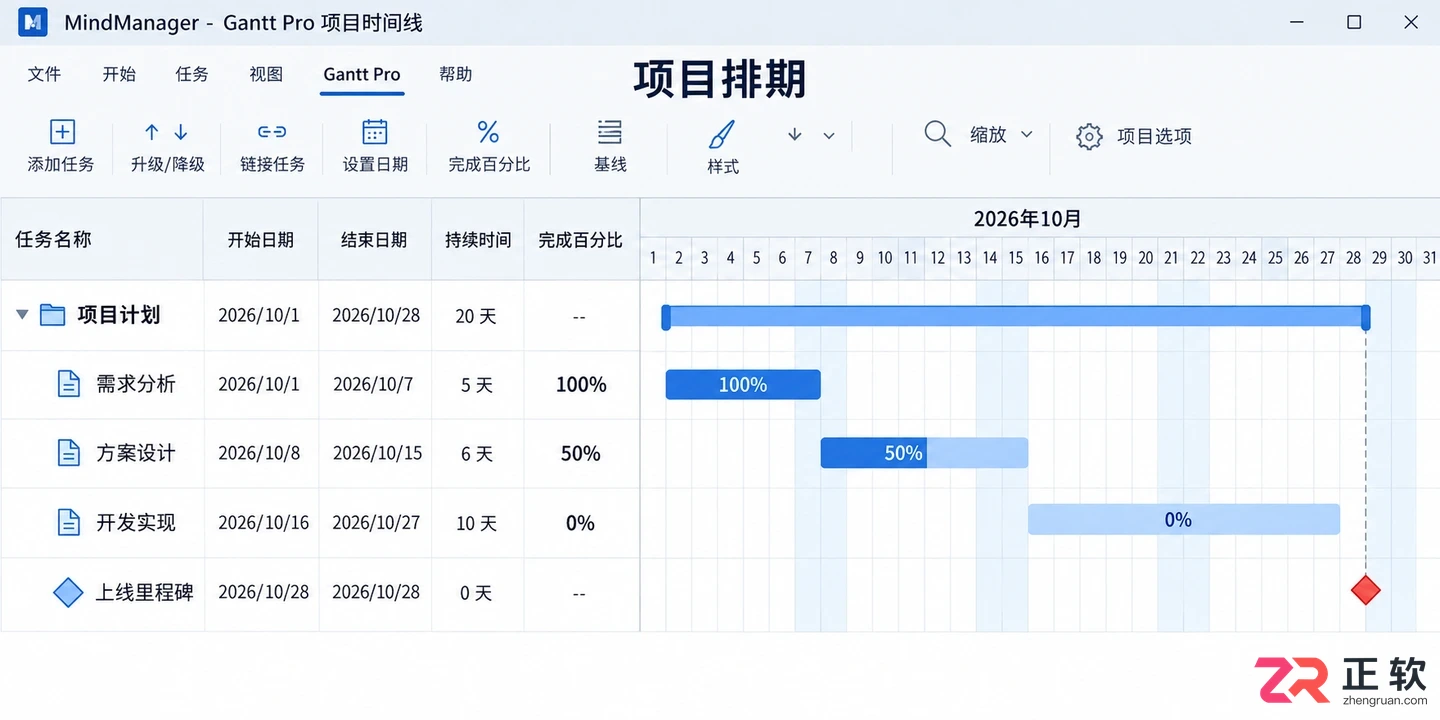The height and width of the screenshot is (720, 1440).
Task: Click the 开发实现 task document icon
Action: pyautogui.click(x=68, y=522)
